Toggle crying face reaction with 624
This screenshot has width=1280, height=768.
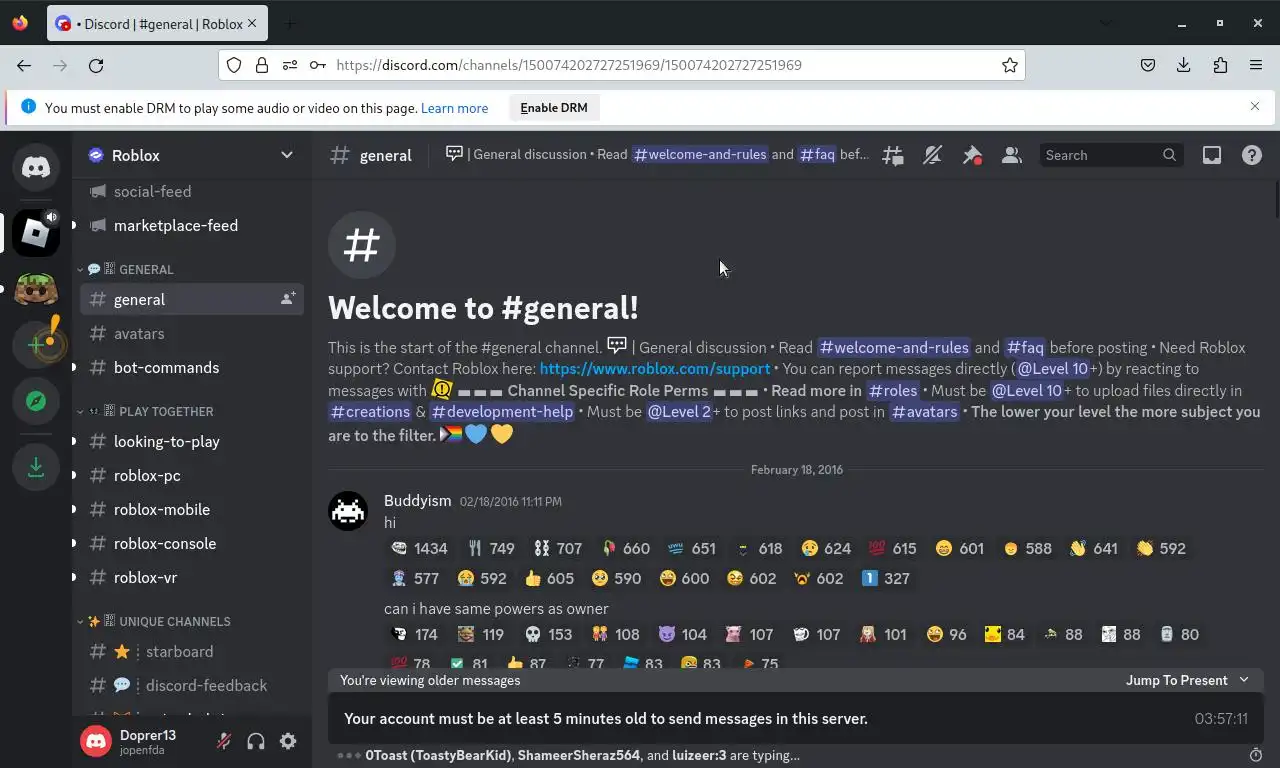pyautogui.click(x=825, y=548)
